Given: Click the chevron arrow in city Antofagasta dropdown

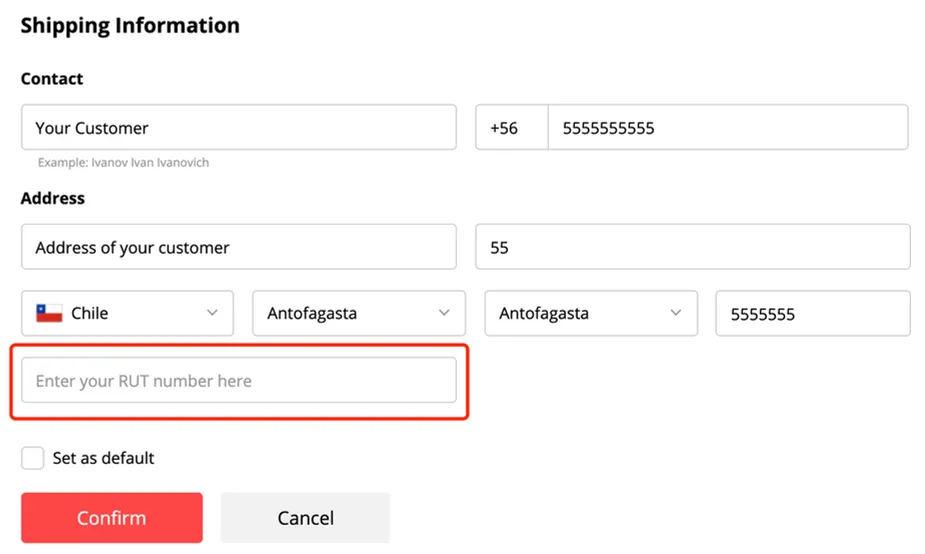Looking at the screenshot, I should (676, 313).
